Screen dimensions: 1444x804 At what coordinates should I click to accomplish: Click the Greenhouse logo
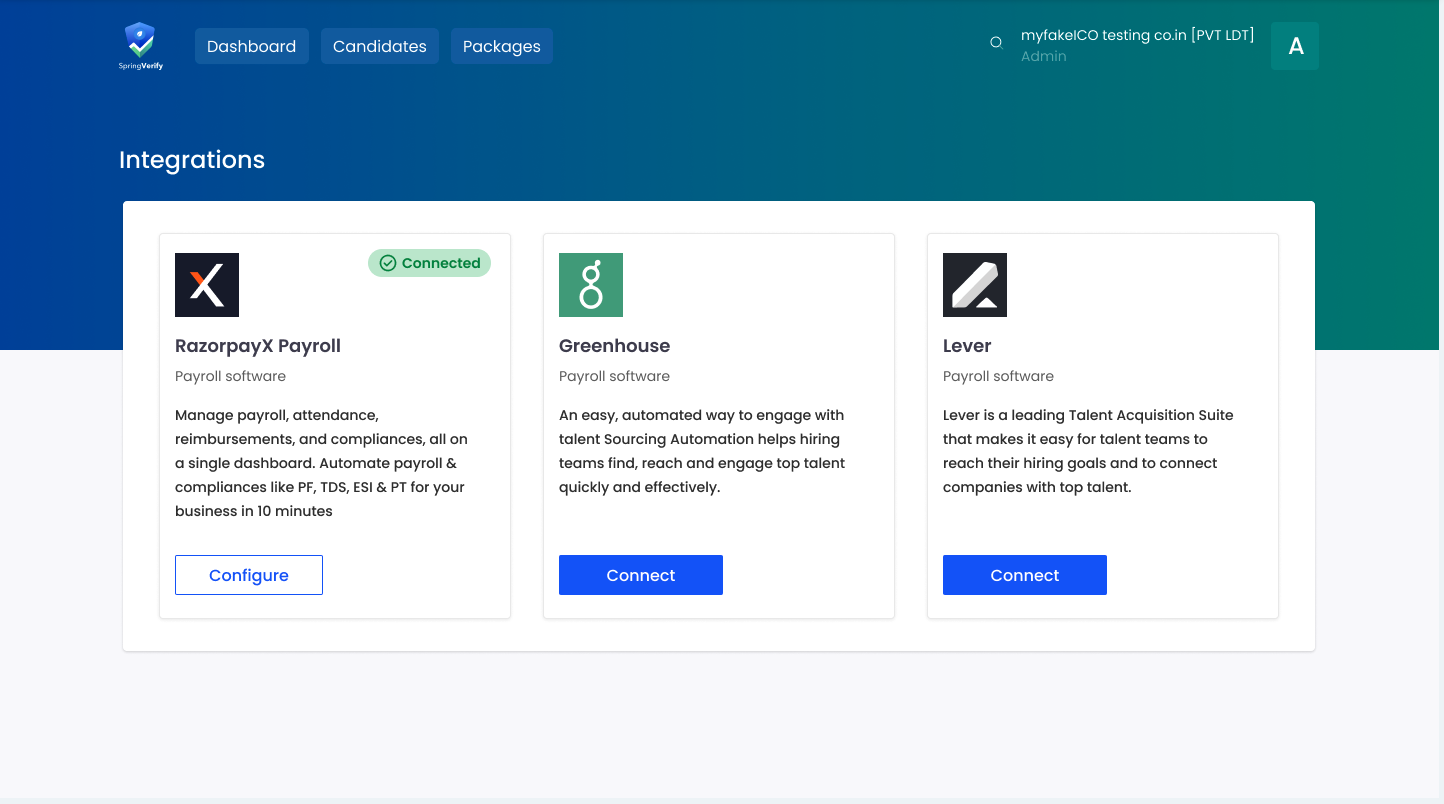click(x=591, y=285)
